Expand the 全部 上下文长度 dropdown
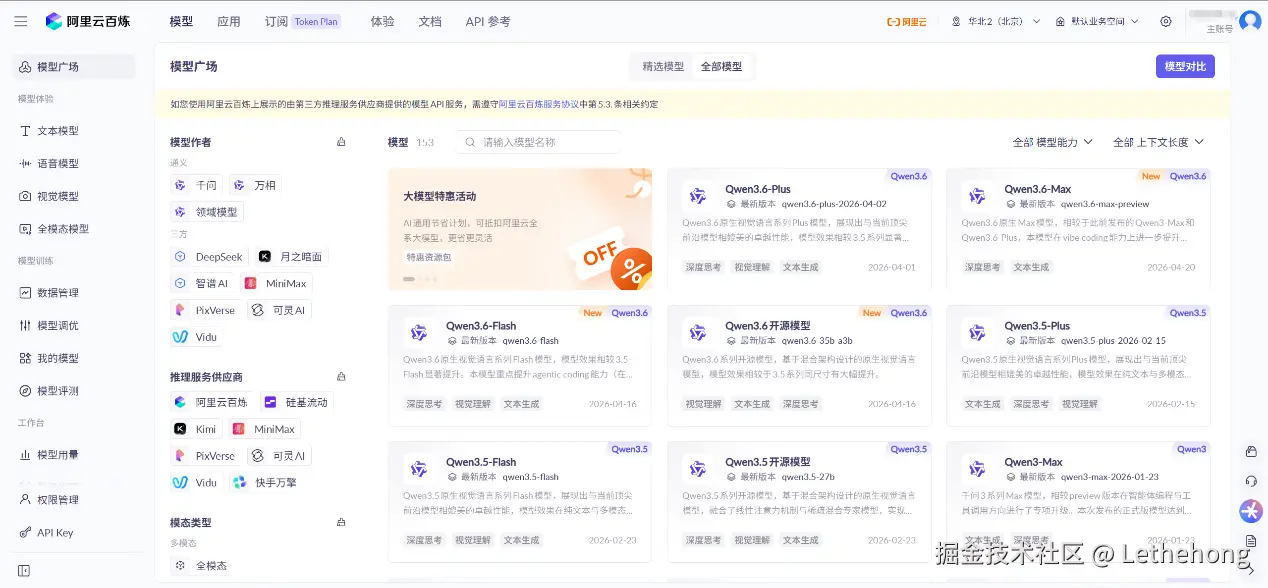The height and width of the screenshot is (588, 1268). [x=1158, y=142]
